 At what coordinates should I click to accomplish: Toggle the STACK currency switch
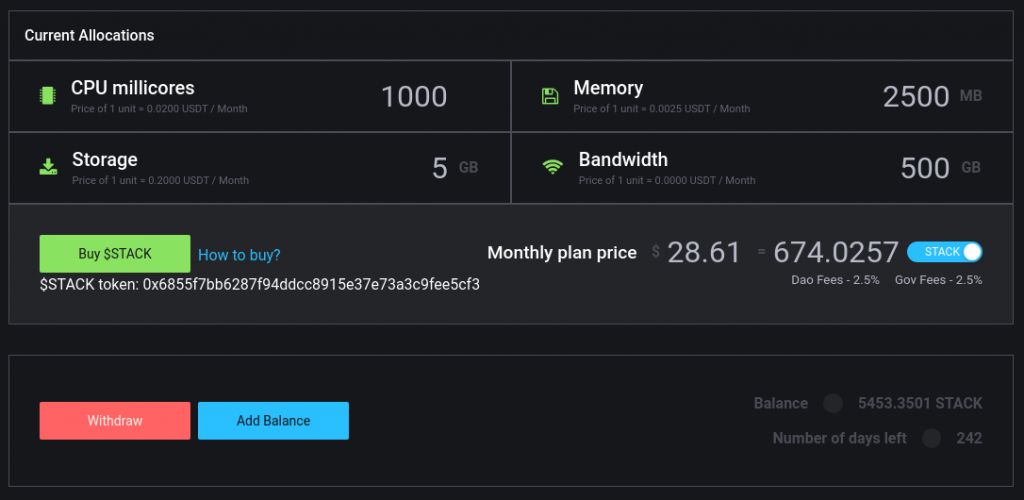coord(945,252)
